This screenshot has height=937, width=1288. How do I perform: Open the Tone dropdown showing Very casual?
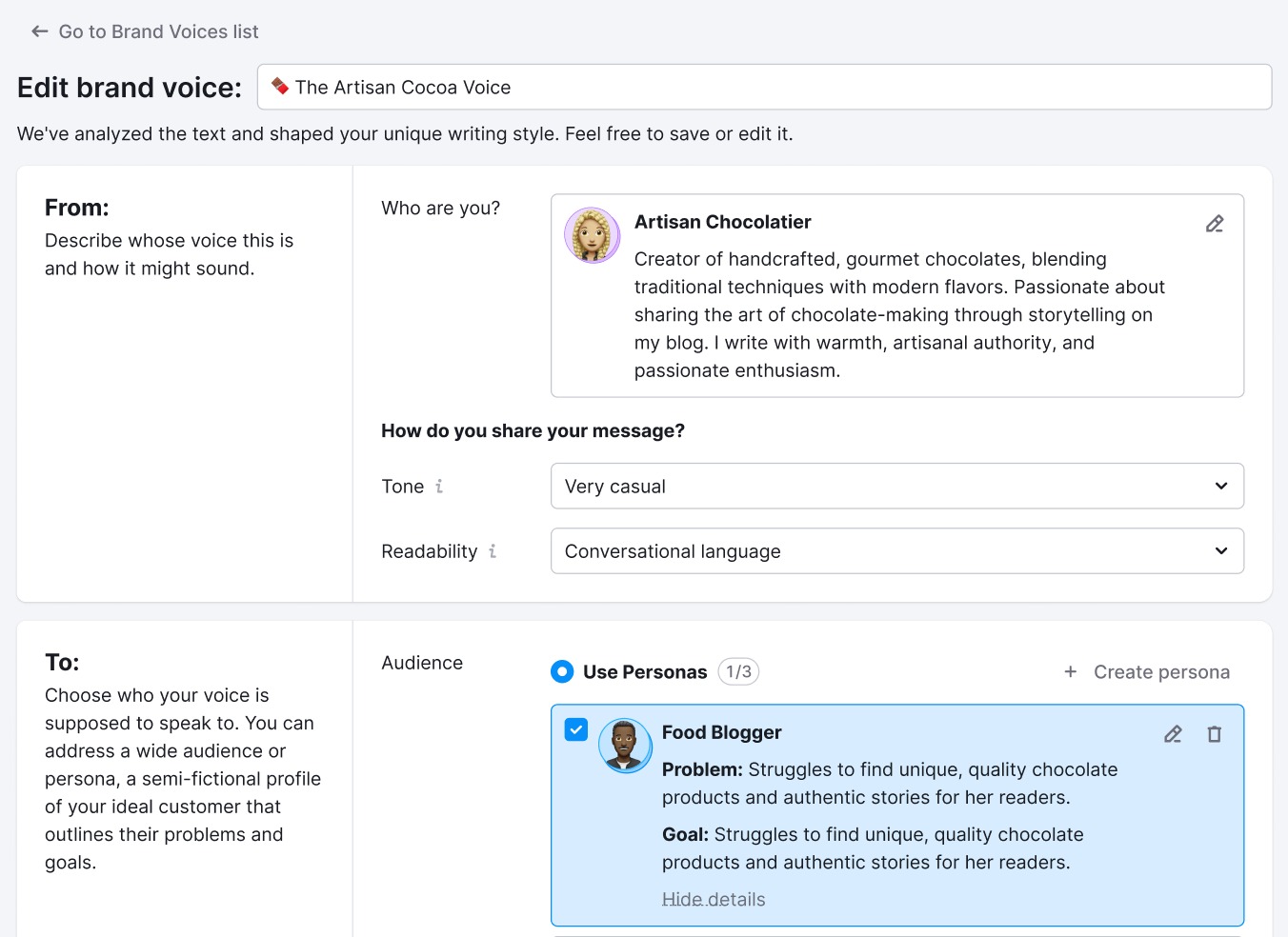coord(896,486)
